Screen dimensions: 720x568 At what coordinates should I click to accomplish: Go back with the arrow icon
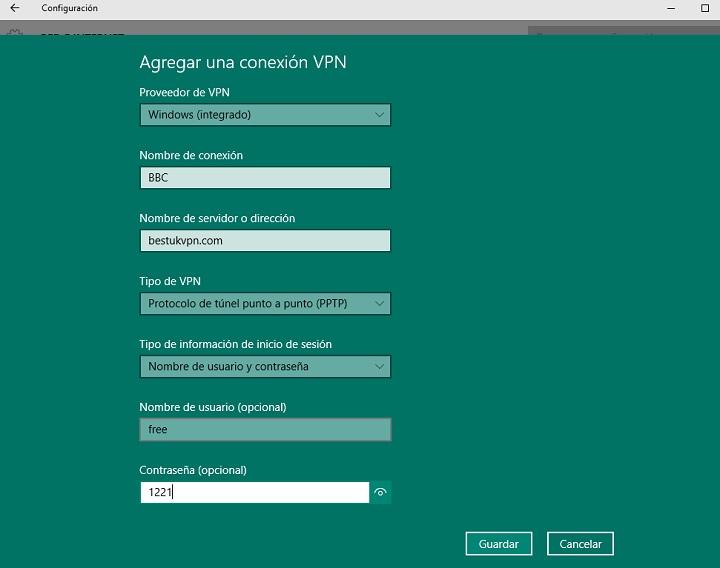click(15, 8)
